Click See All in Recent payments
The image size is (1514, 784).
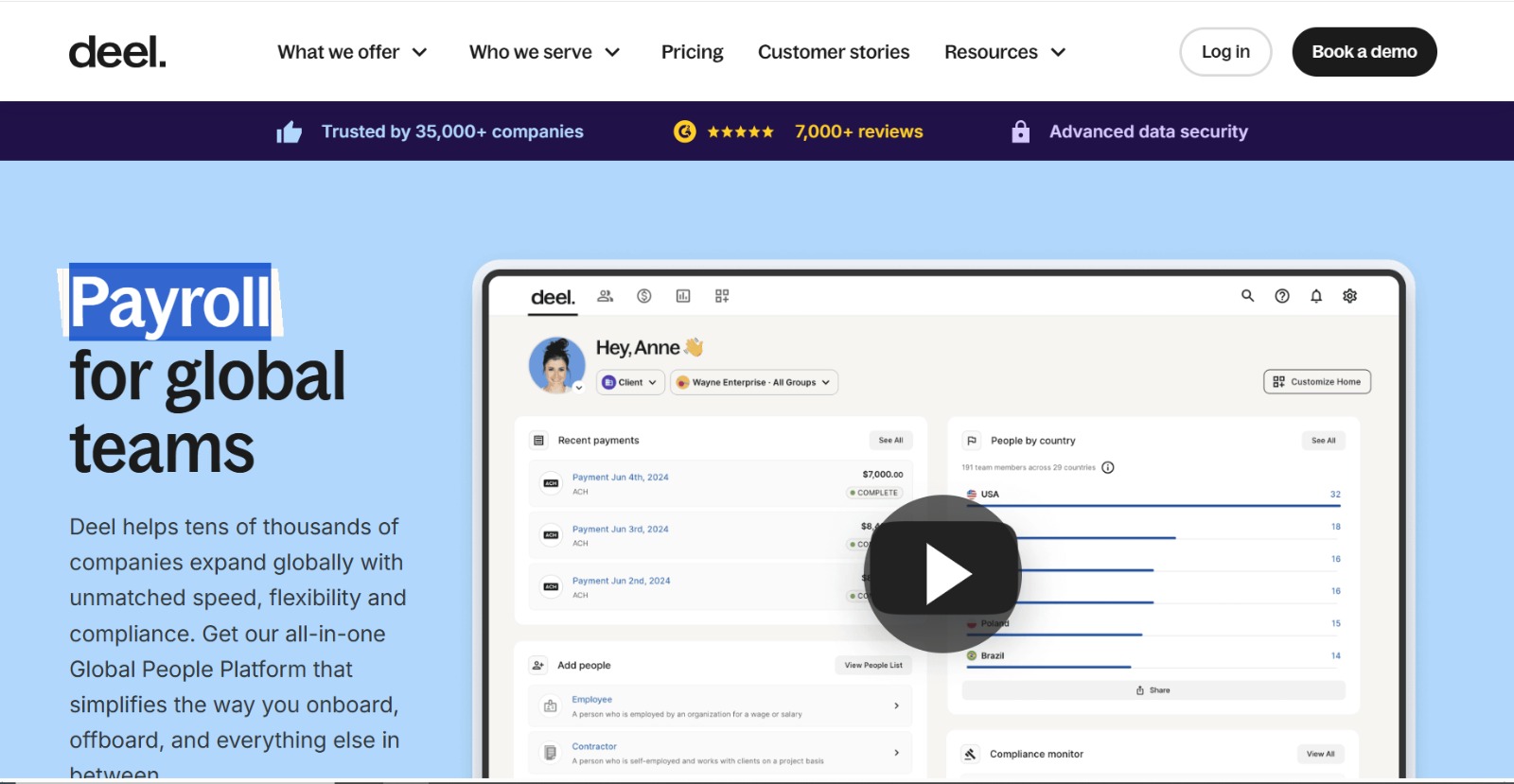890,440
